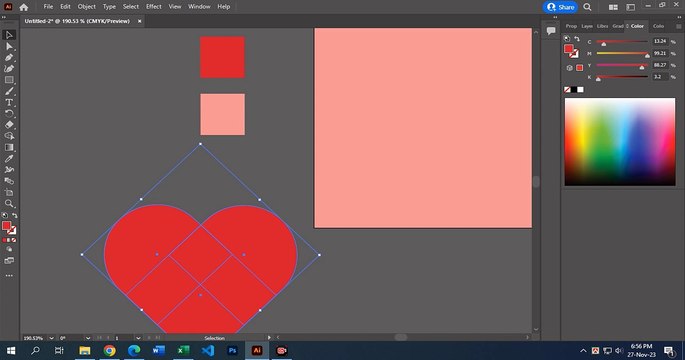Select the Artboard tool
This screenshot has width=685, height=360.
pyautogui.click(x=9, y=193)
